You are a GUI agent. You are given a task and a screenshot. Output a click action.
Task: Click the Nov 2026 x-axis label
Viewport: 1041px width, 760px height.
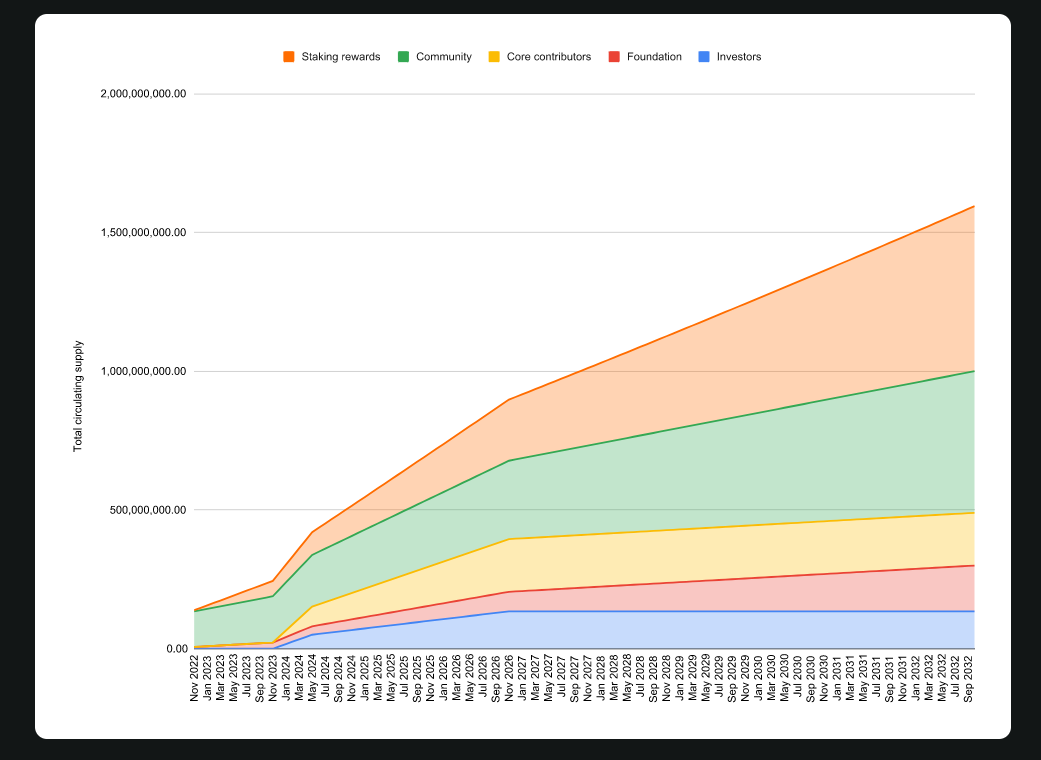(509, 678)
